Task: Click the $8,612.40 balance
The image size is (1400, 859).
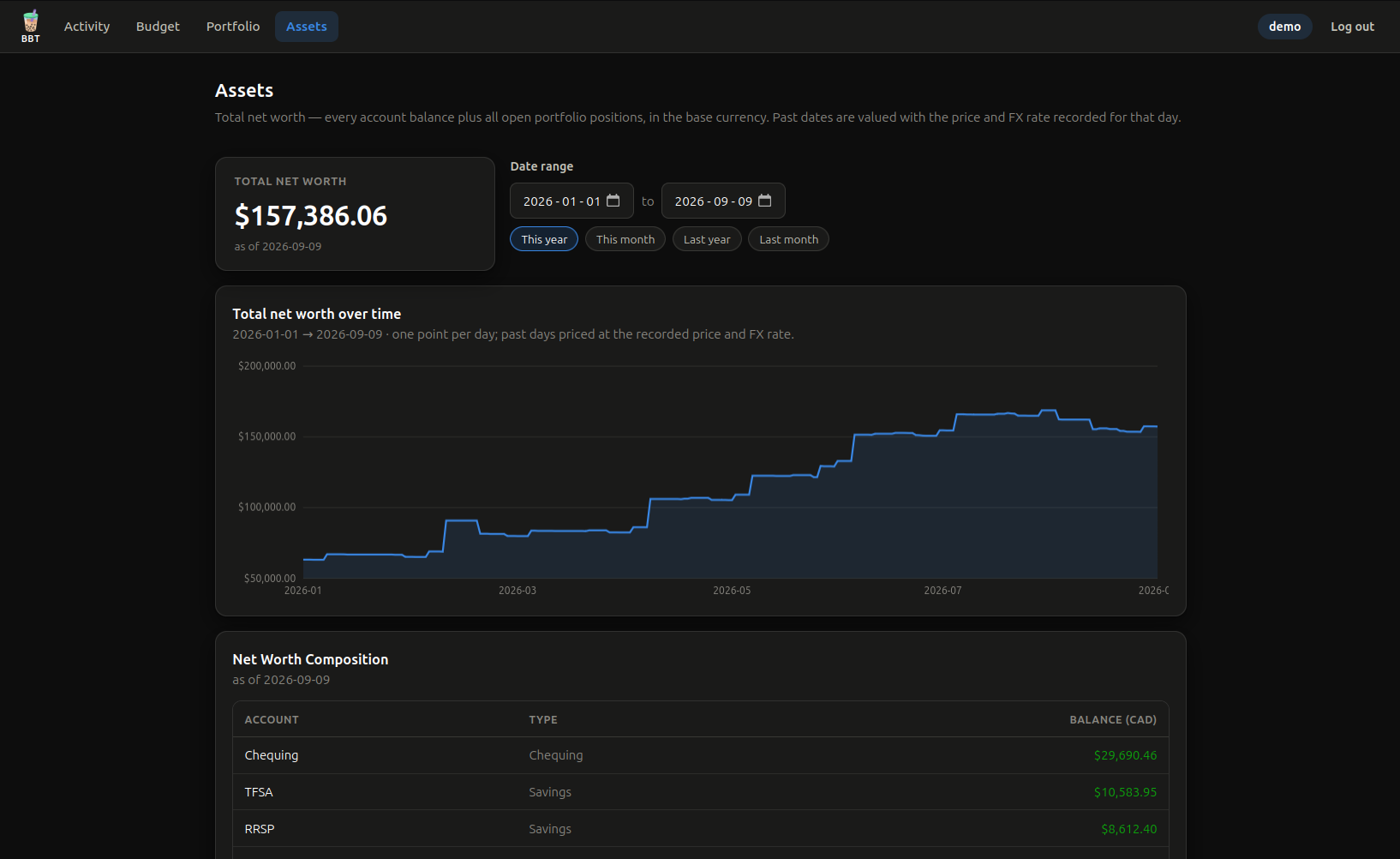Action: 1128,829
